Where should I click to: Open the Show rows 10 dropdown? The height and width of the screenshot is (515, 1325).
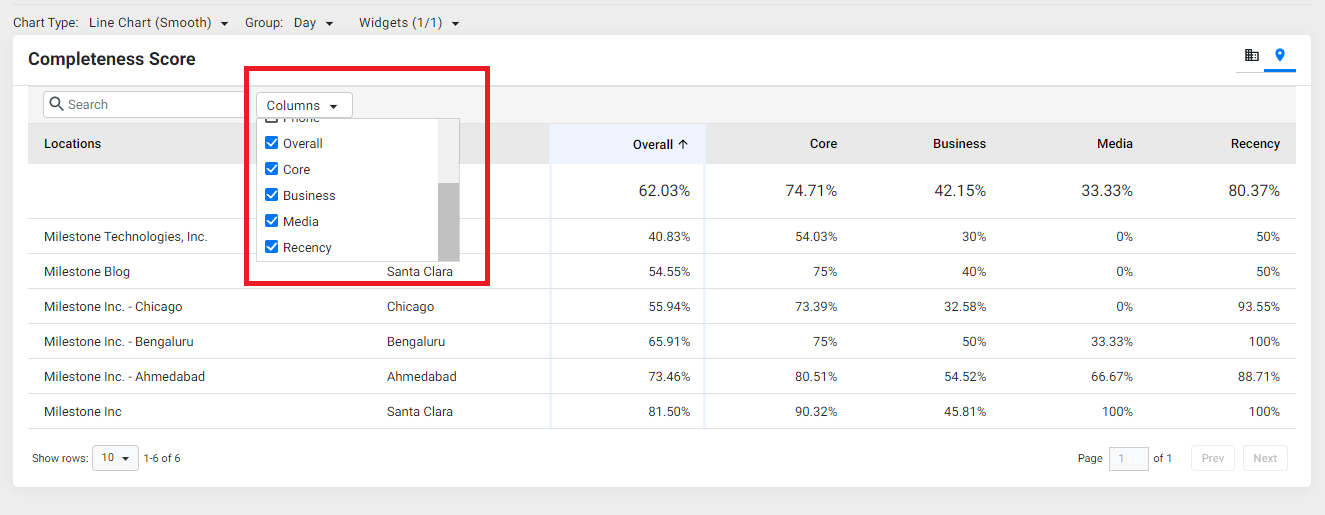[x=115, y=458]
